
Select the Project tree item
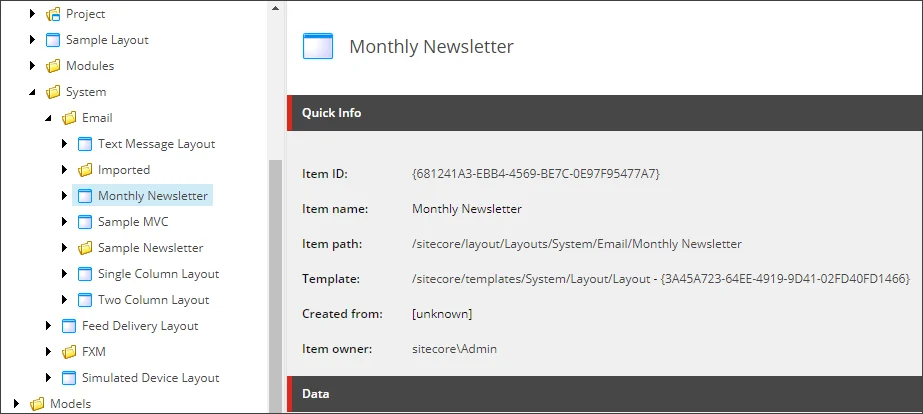click(x=85, y=14)
